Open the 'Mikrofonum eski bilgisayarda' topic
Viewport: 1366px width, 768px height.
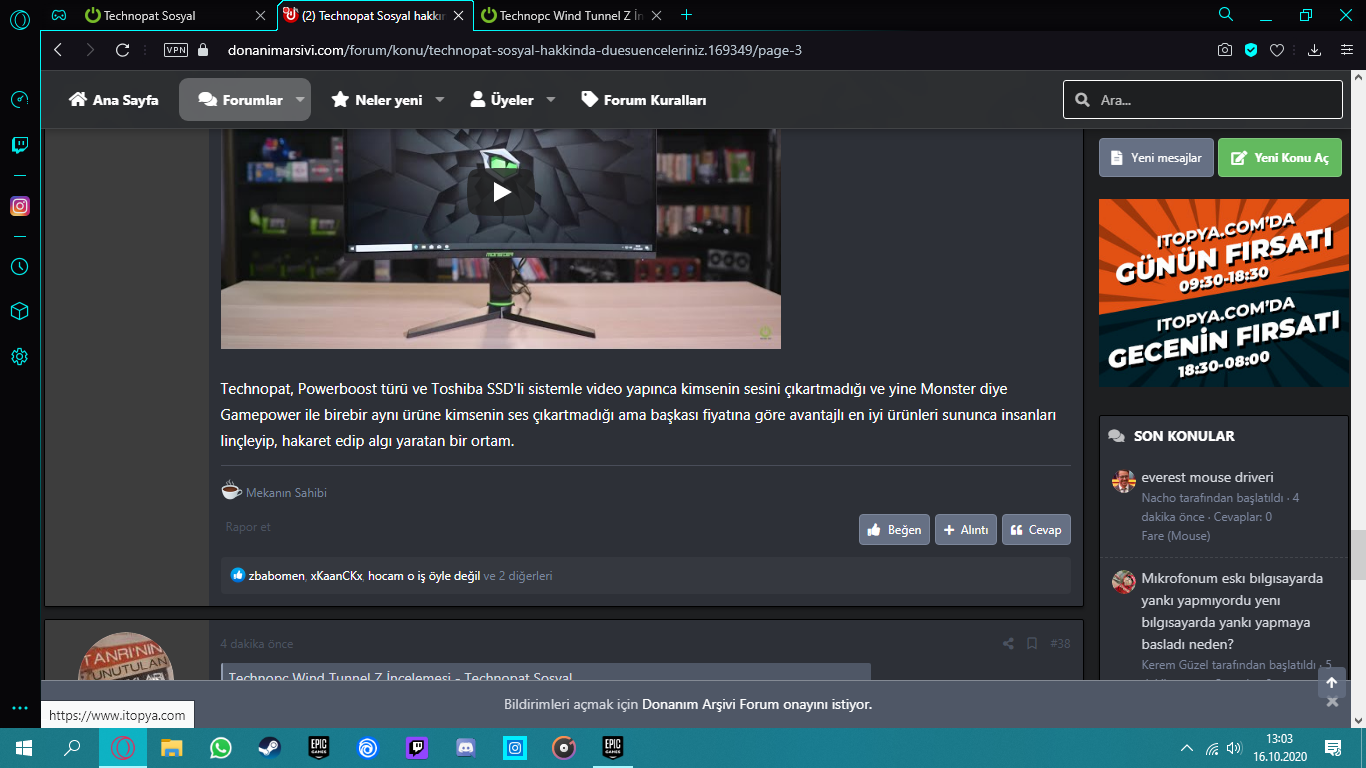(x=1232, y=611)
